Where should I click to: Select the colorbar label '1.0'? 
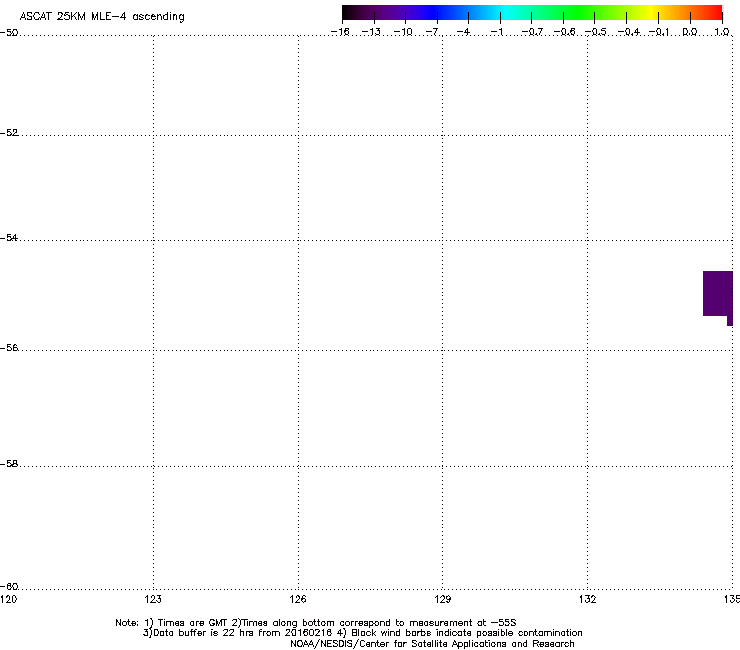pos(722,32)
